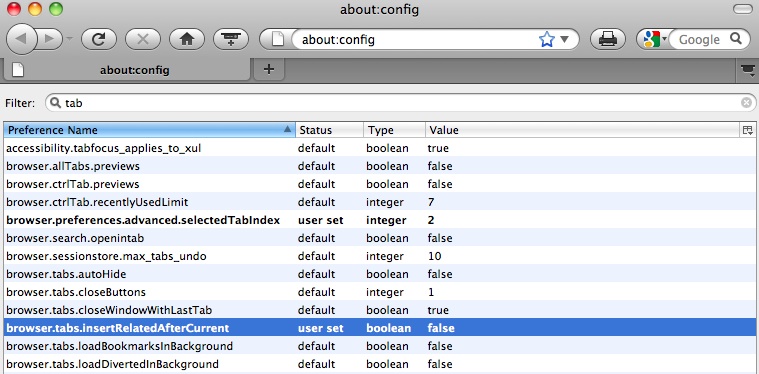The width and height of the screenshot is (759, 374).
Task: Sort by Value column header
Action: pyautogui.click(x=583, y=130)
